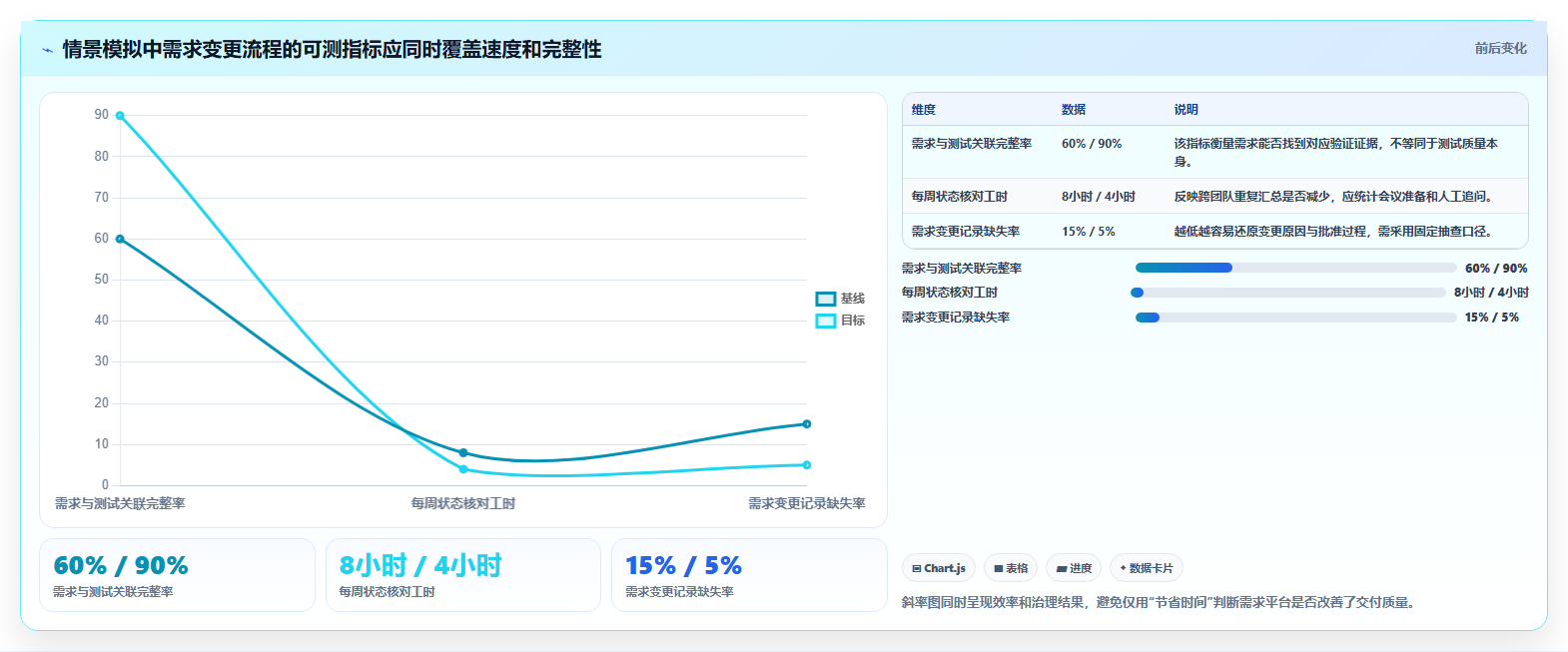Click the 维度 column header
This screenshot has width=1568, height=652.
tap(924, 110)
